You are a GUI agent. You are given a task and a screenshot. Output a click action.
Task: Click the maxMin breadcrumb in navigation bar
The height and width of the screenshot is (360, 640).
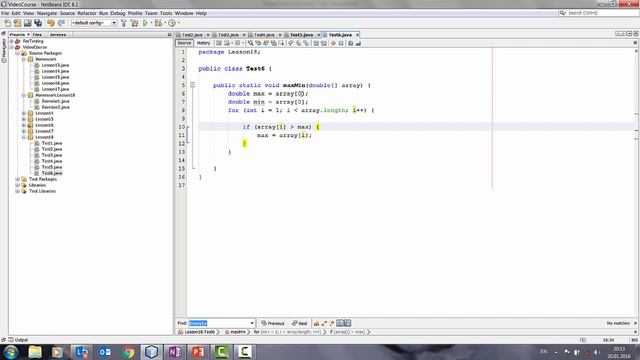(x=238, y=332)
